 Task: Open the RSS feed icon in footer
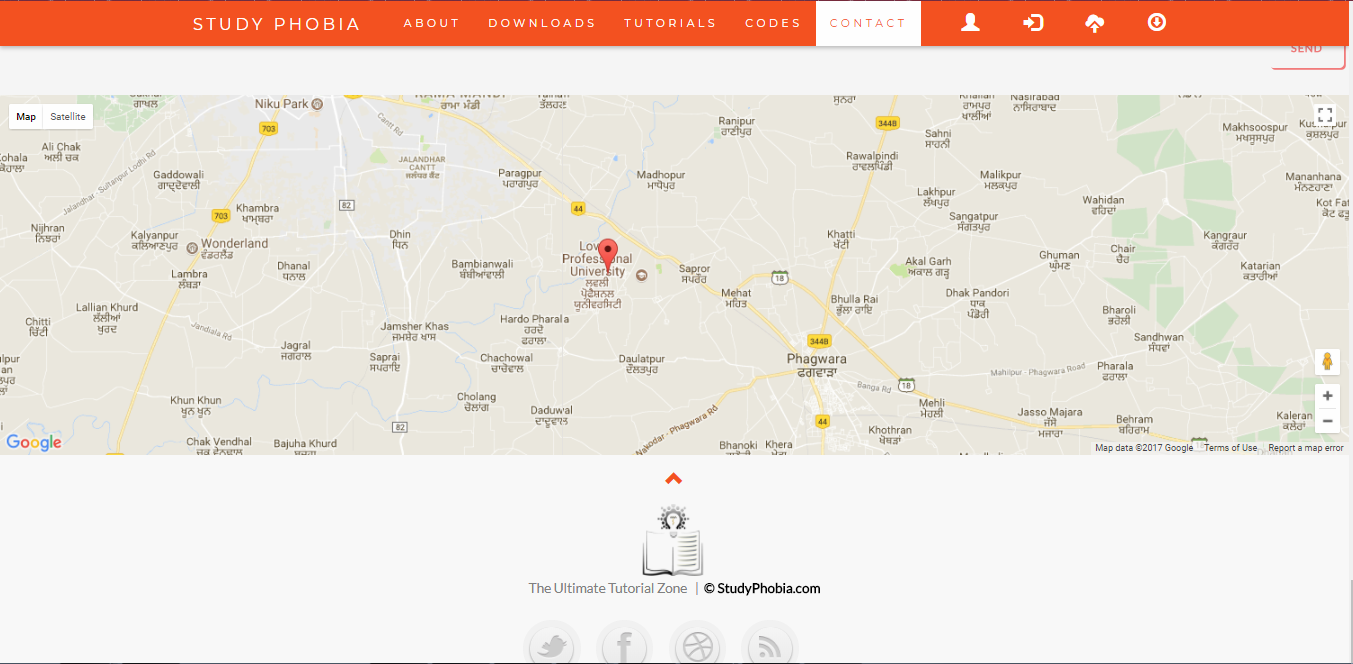(769, 646)
